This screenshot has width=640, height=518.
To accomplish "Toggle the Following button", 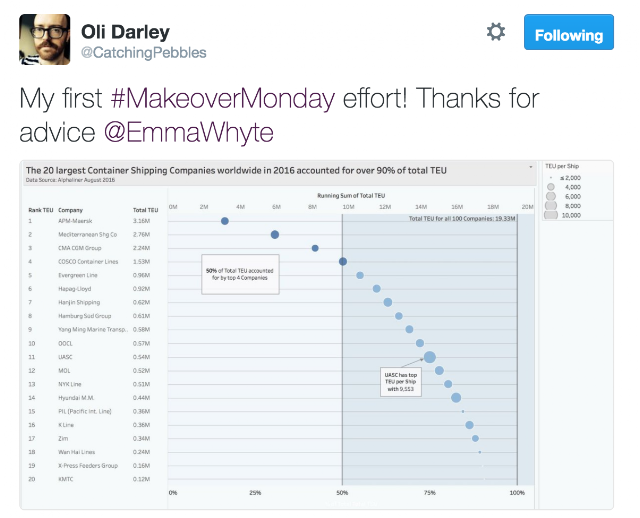I will (x=568, y=34).
